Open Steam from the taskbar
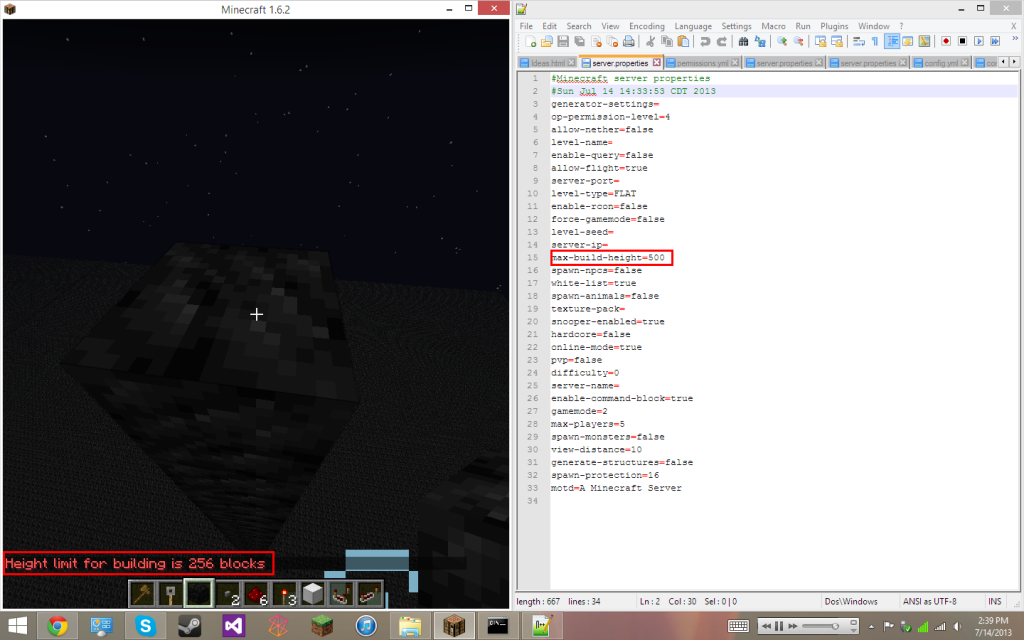 point(189,626)
